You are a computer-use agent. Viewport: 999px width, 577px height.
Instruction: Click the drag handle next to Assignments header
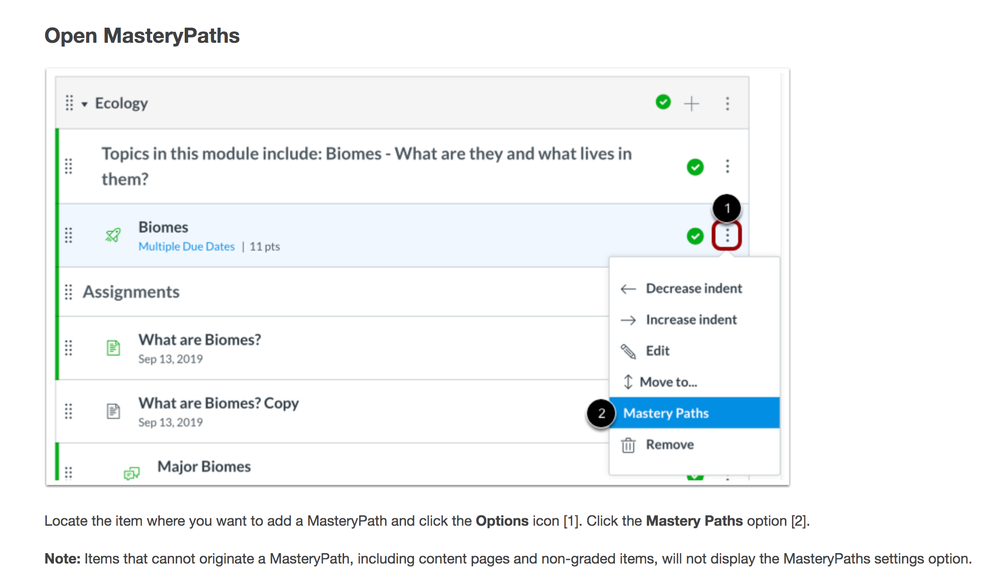[69, 292]
